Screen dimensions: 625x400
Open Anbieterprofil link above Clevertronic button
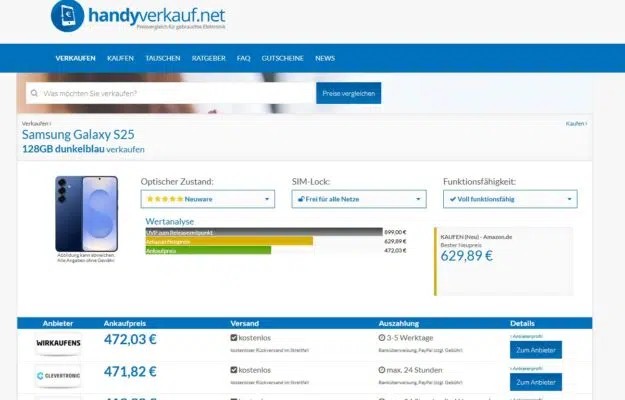click(x=527, y=369)
